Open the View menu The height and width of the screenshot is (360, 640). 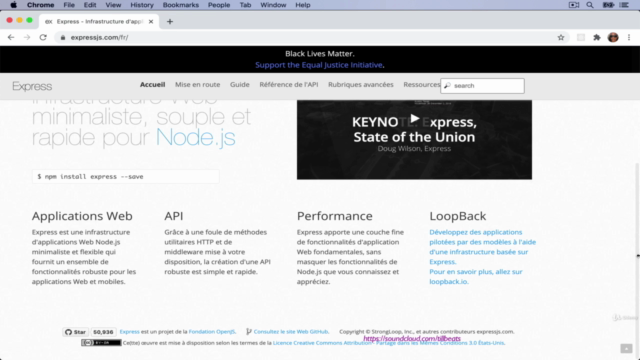click(x=113, y=5)
